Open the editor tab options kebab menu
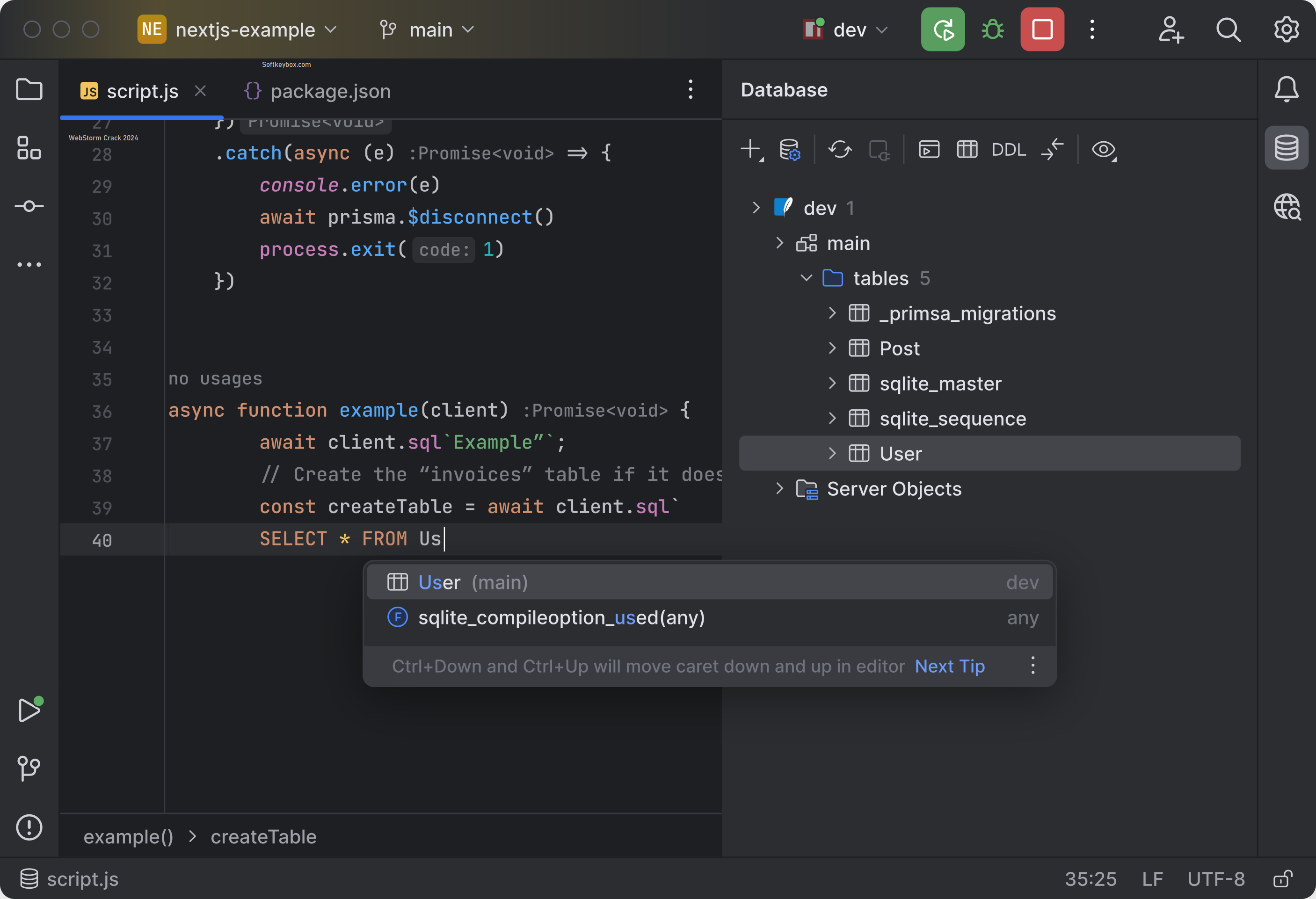Image resolution: width=1316 pixels, height=899 pixels. (x=691, y=89)
